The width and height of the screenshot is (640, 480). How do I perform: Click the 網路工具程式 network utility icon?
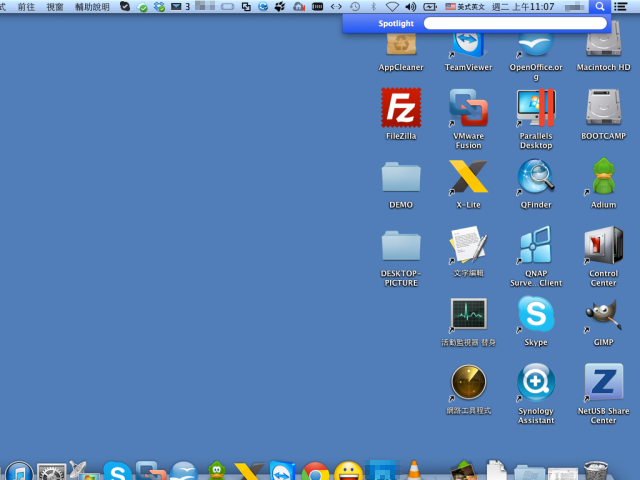469,382
